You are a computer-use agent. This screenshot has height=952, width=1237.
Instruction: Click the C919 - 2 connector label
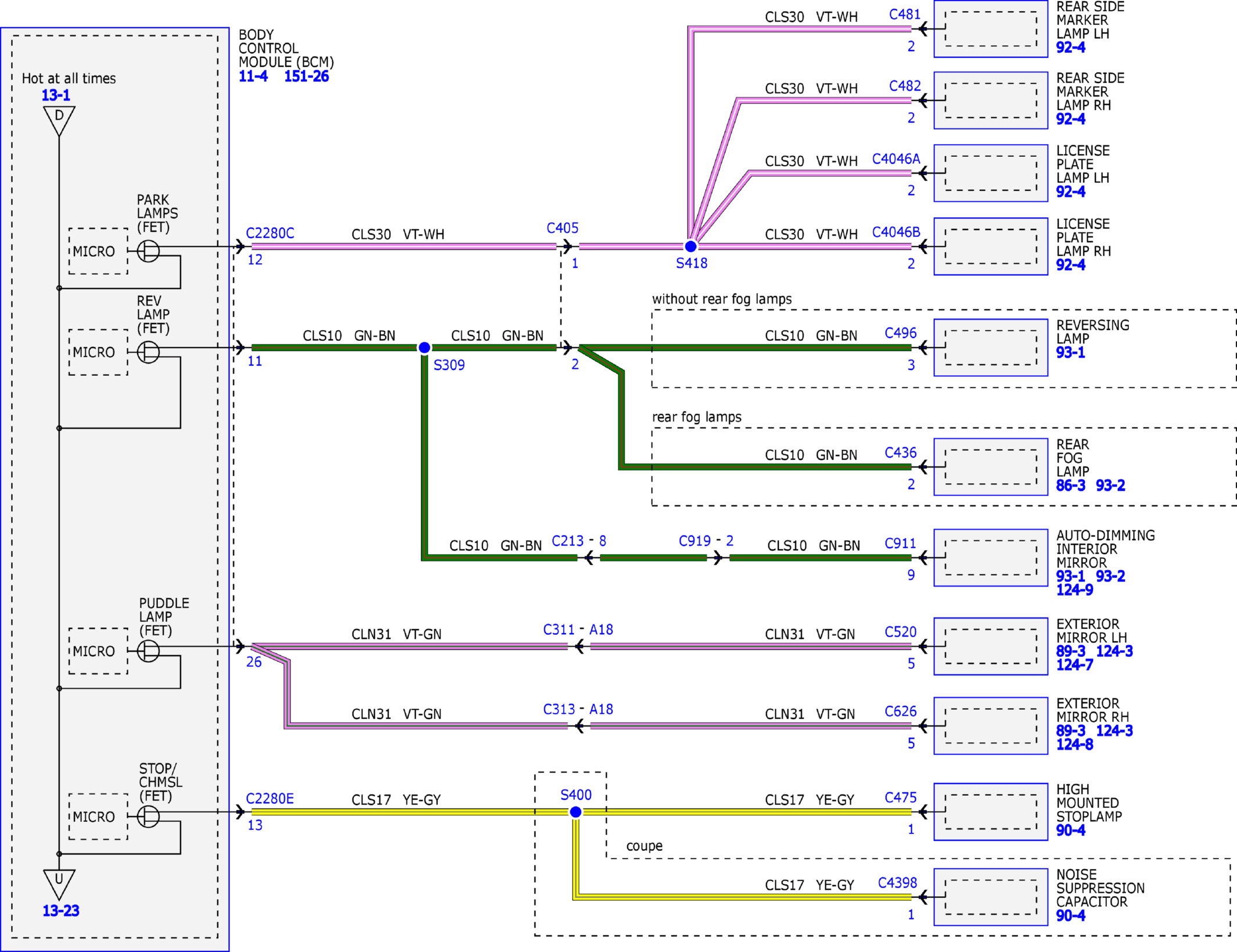click(706, 541)
